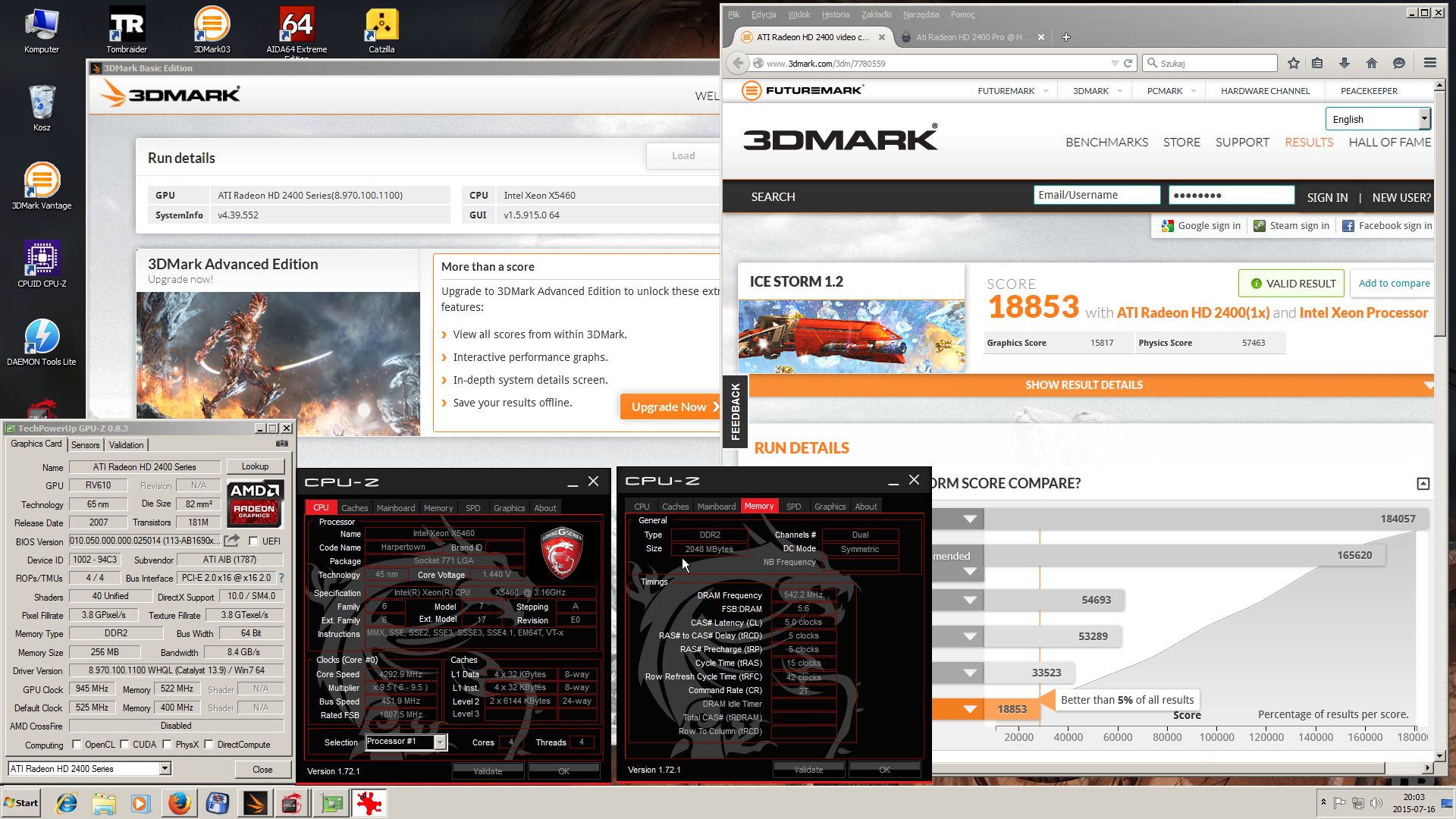The width and height of the screenshot is (1456, 819).
Task: Click the Firefox back arrow button
Action: tap(737, 63)
